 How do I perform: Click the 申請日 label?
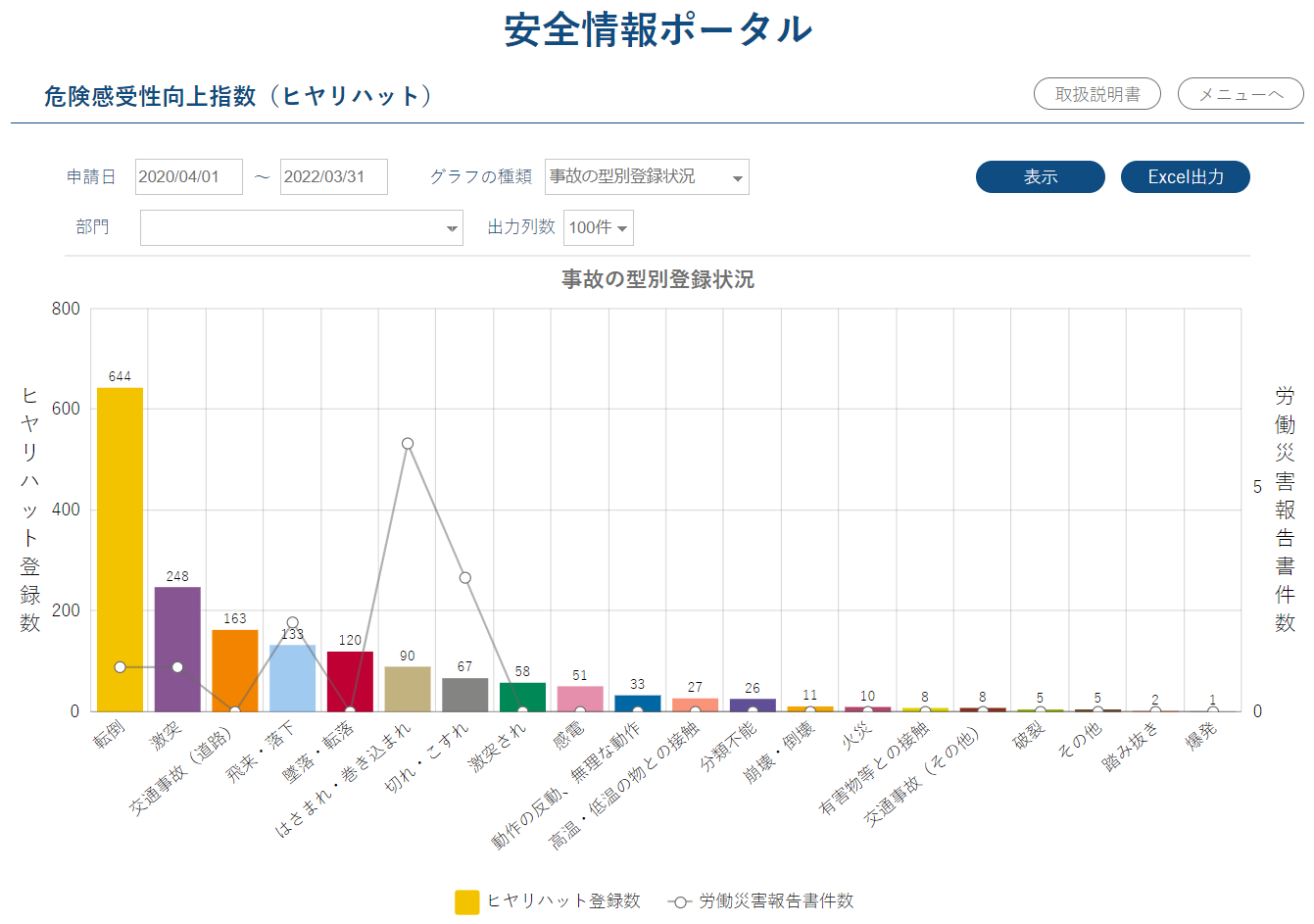pyautogui.click(x=90, y=177)
